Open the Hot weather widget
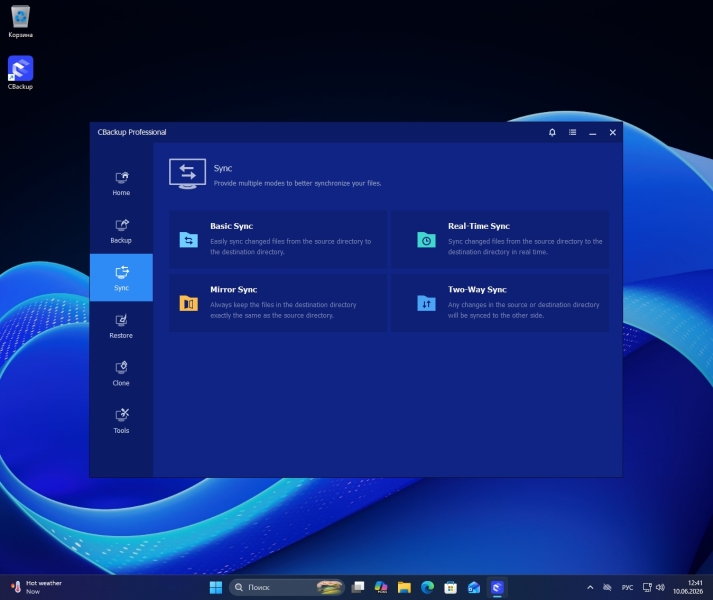This screenshot has height=600, width=713. tap(36, 587)
